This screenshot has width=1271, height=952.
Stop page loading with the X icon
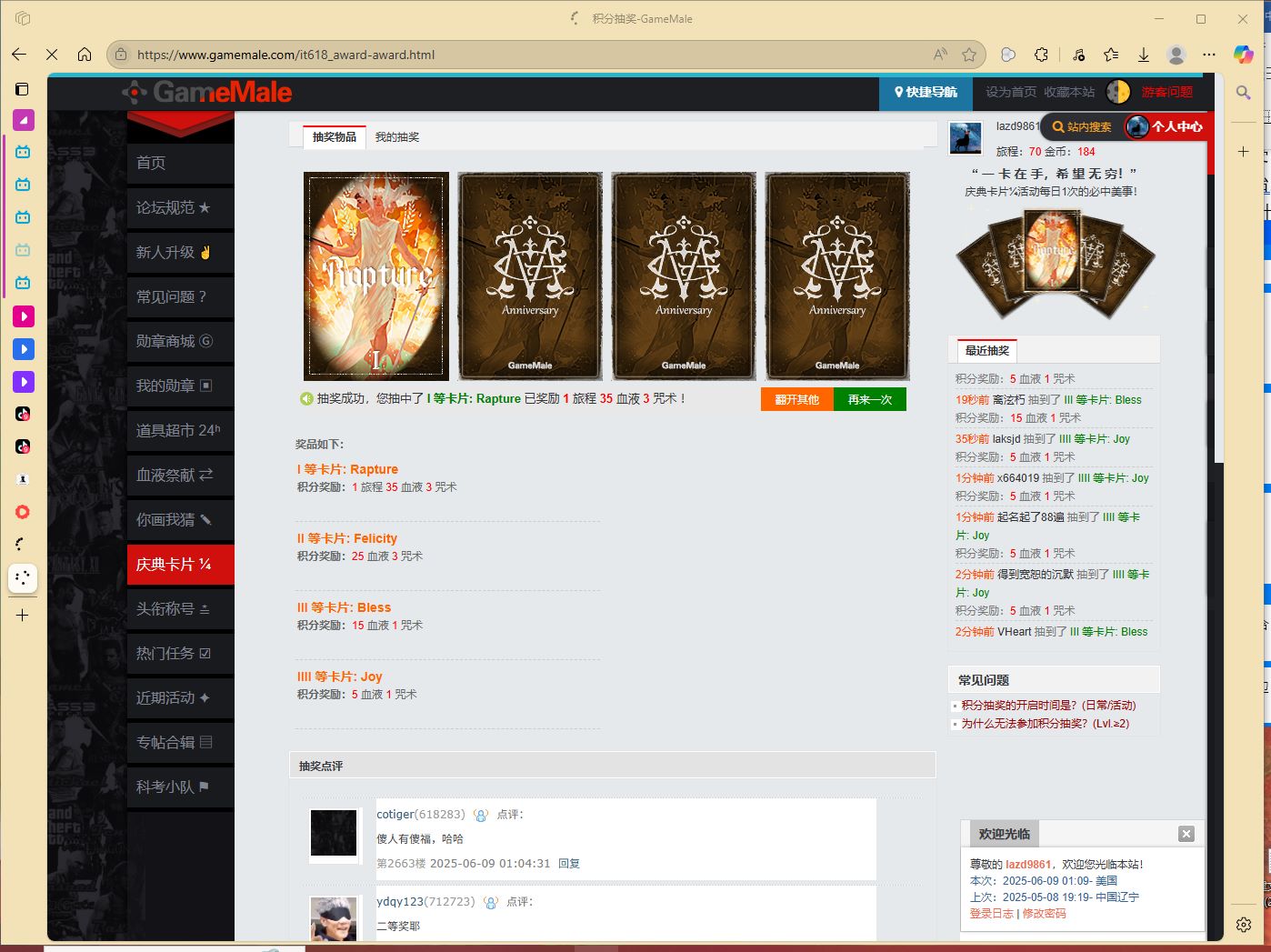coord(52,55)
